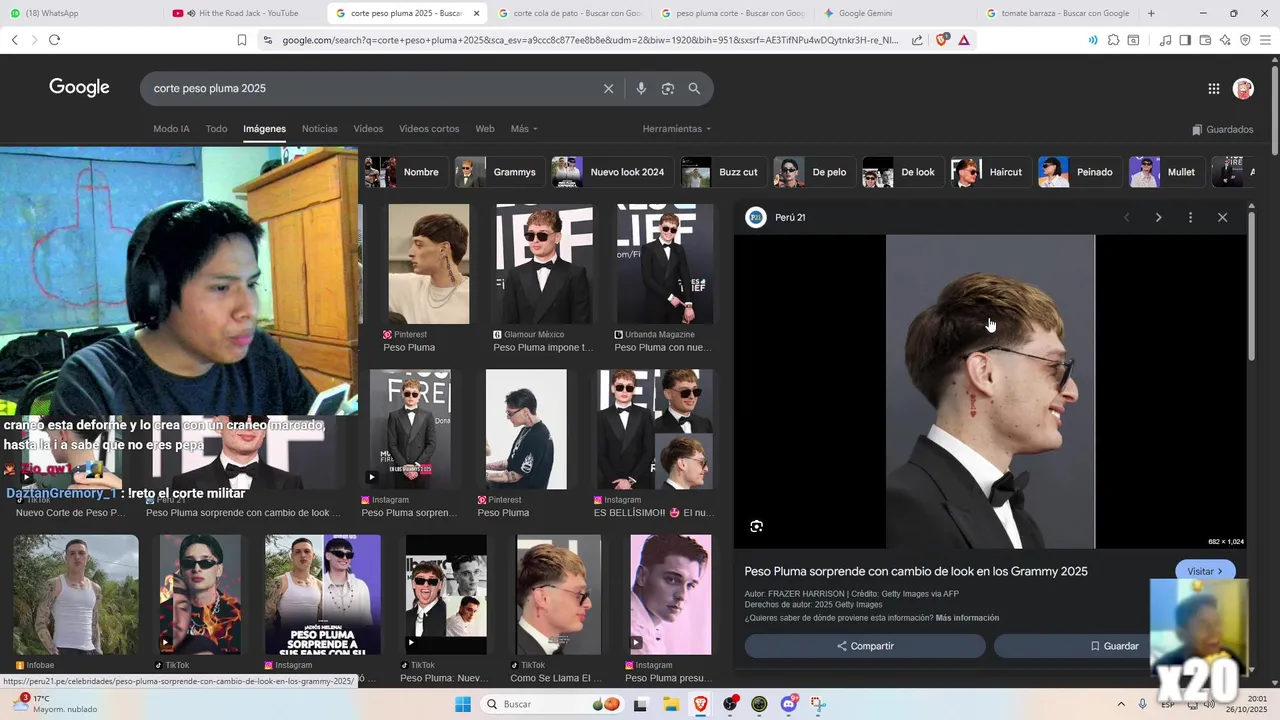
Task: Click the Visitar button
Action: (x=1205, y=571)
